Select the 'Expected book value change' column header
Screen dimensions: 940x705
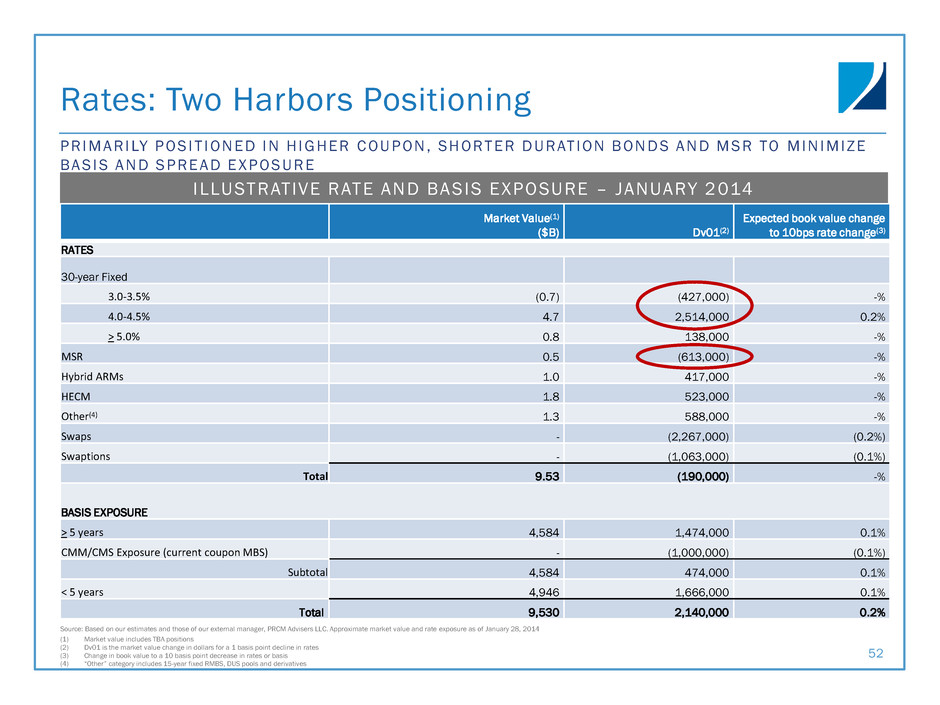pyautogui.click(x=812, y=223)
